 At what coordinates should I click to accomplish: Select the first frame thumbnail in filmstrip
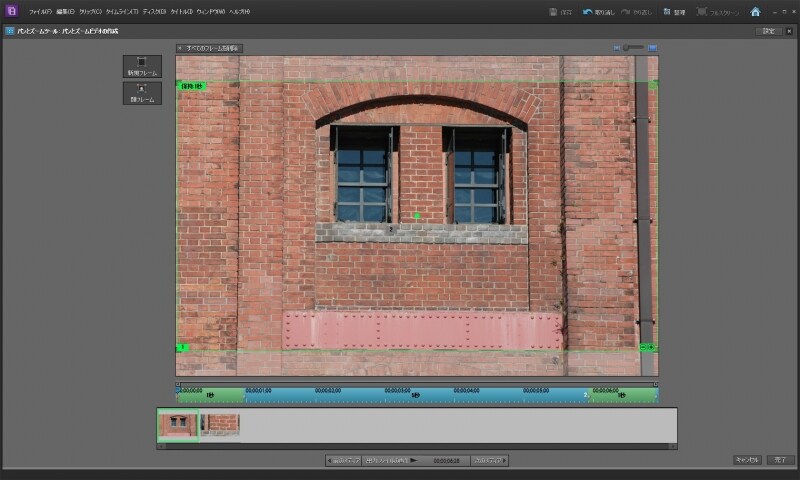pyautogui.click(x=178, y=424)
